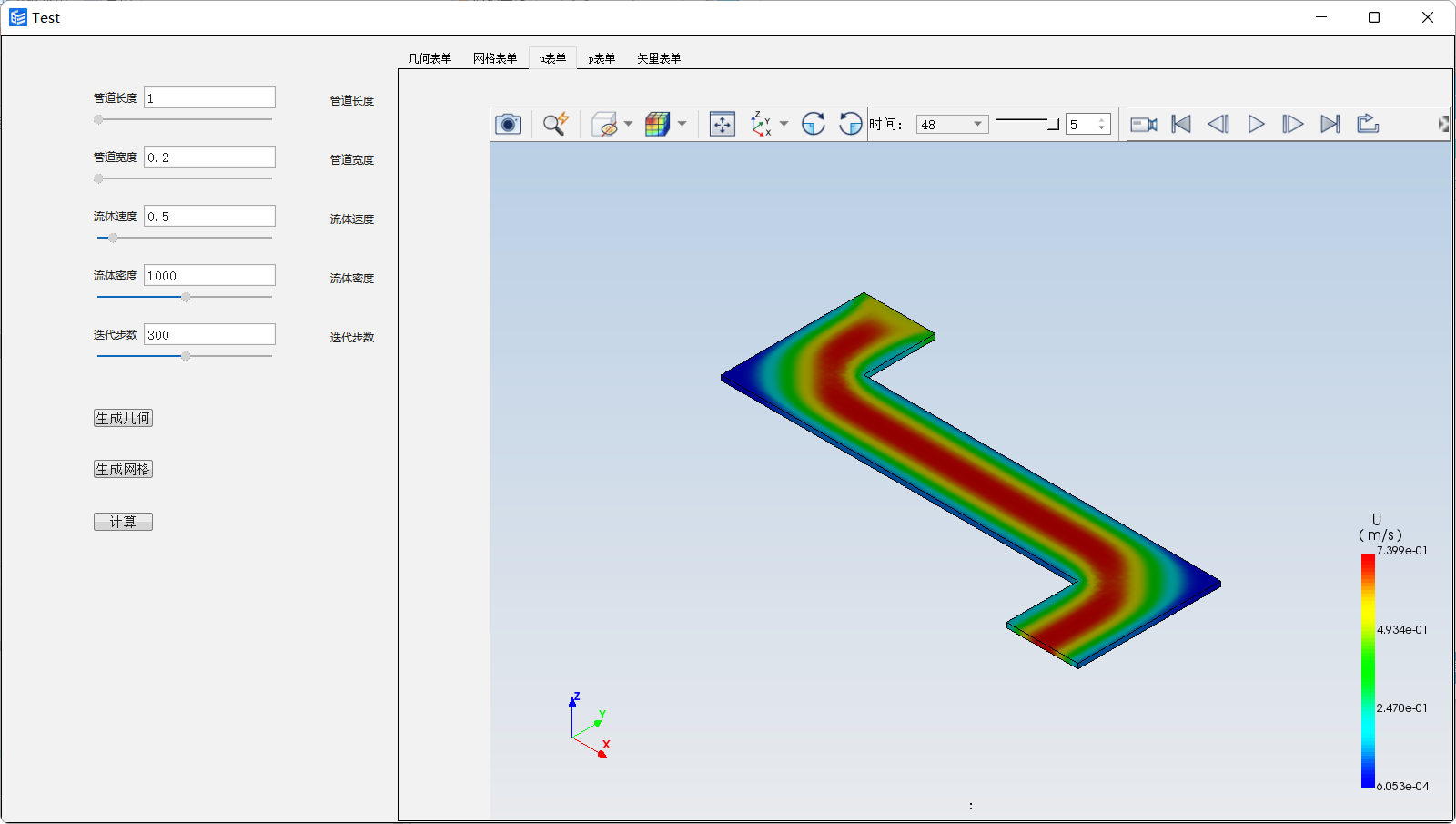This screenshot has width=1456, height=824.
Task: Jump to the first animation frame
Action: (x=1181, y=124)
